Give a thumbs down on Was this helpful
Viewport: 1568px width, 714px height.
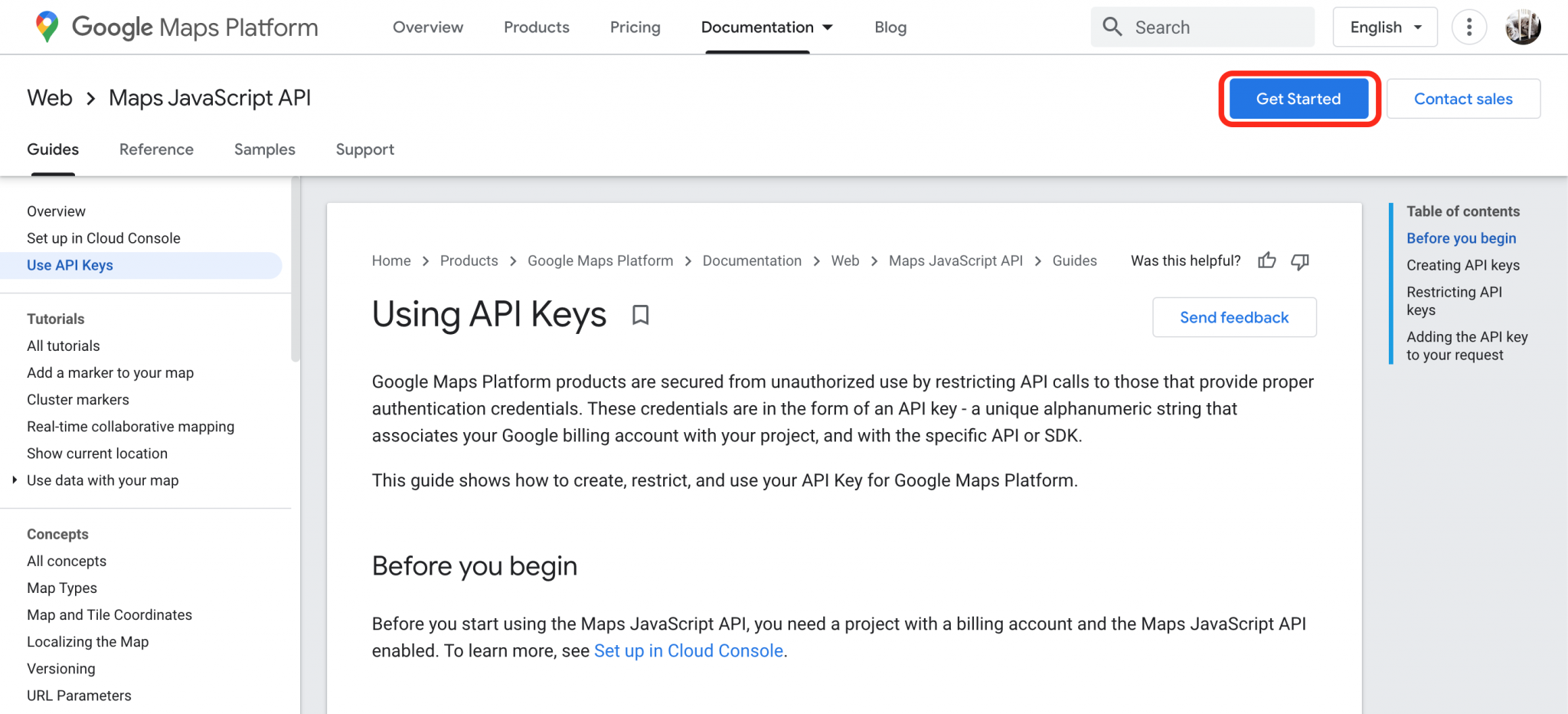[x=1299, y=261]
